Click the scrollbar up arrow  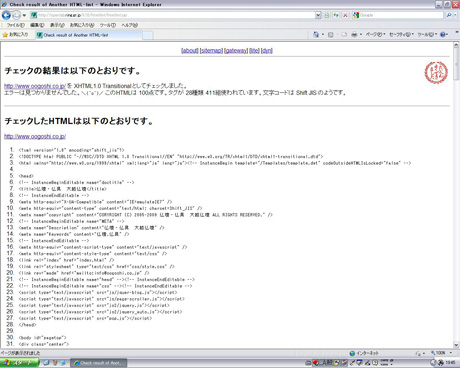point(456,45)
